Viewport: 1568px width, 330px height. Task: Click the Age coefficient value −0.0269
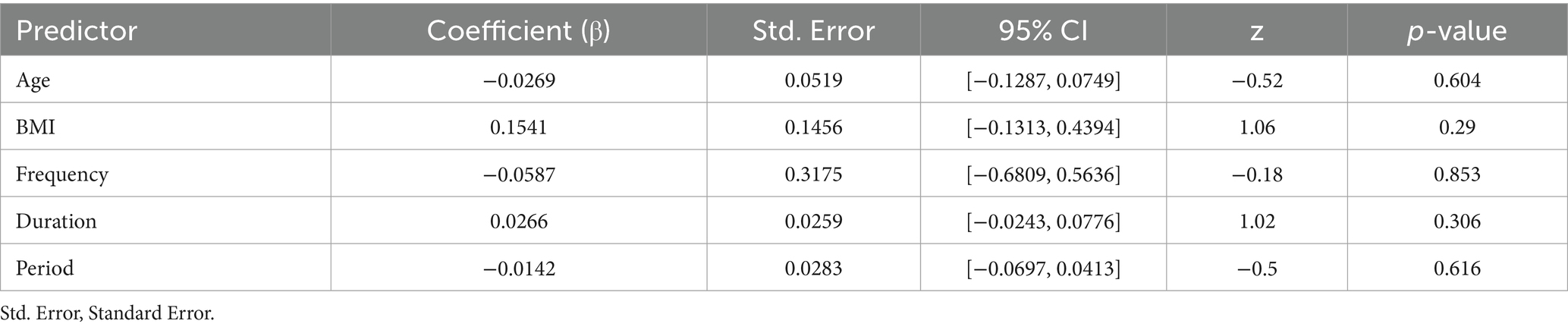coord(518,80)
